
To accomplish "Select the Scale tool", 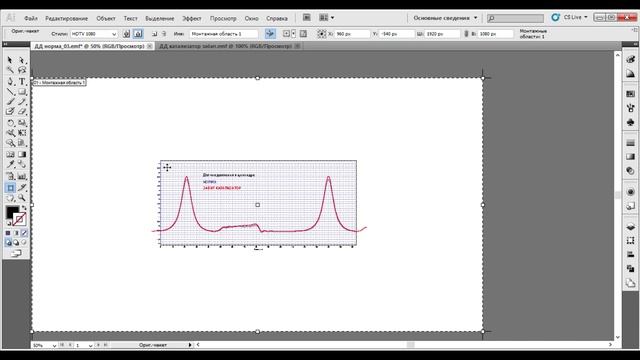I will [22, 122].
